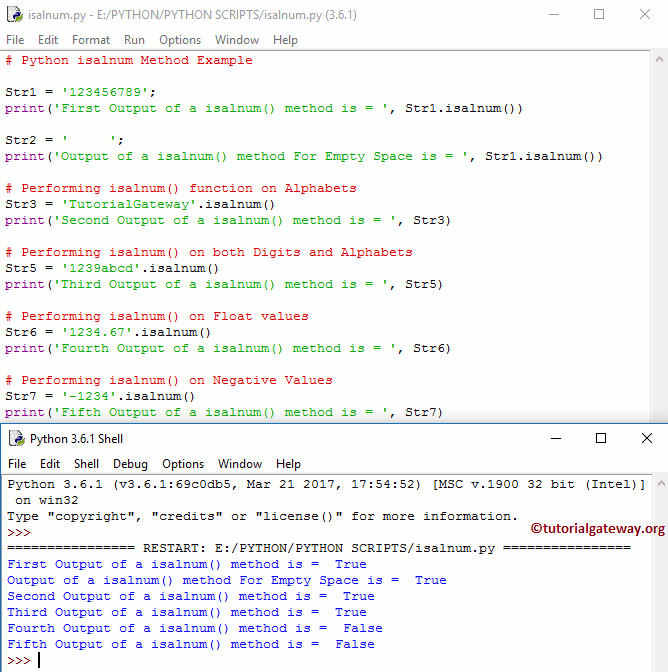This screenshot has width=668, height=672.
Task: Place cursor at the last >>> shell prompt
Action: [39, 660]
